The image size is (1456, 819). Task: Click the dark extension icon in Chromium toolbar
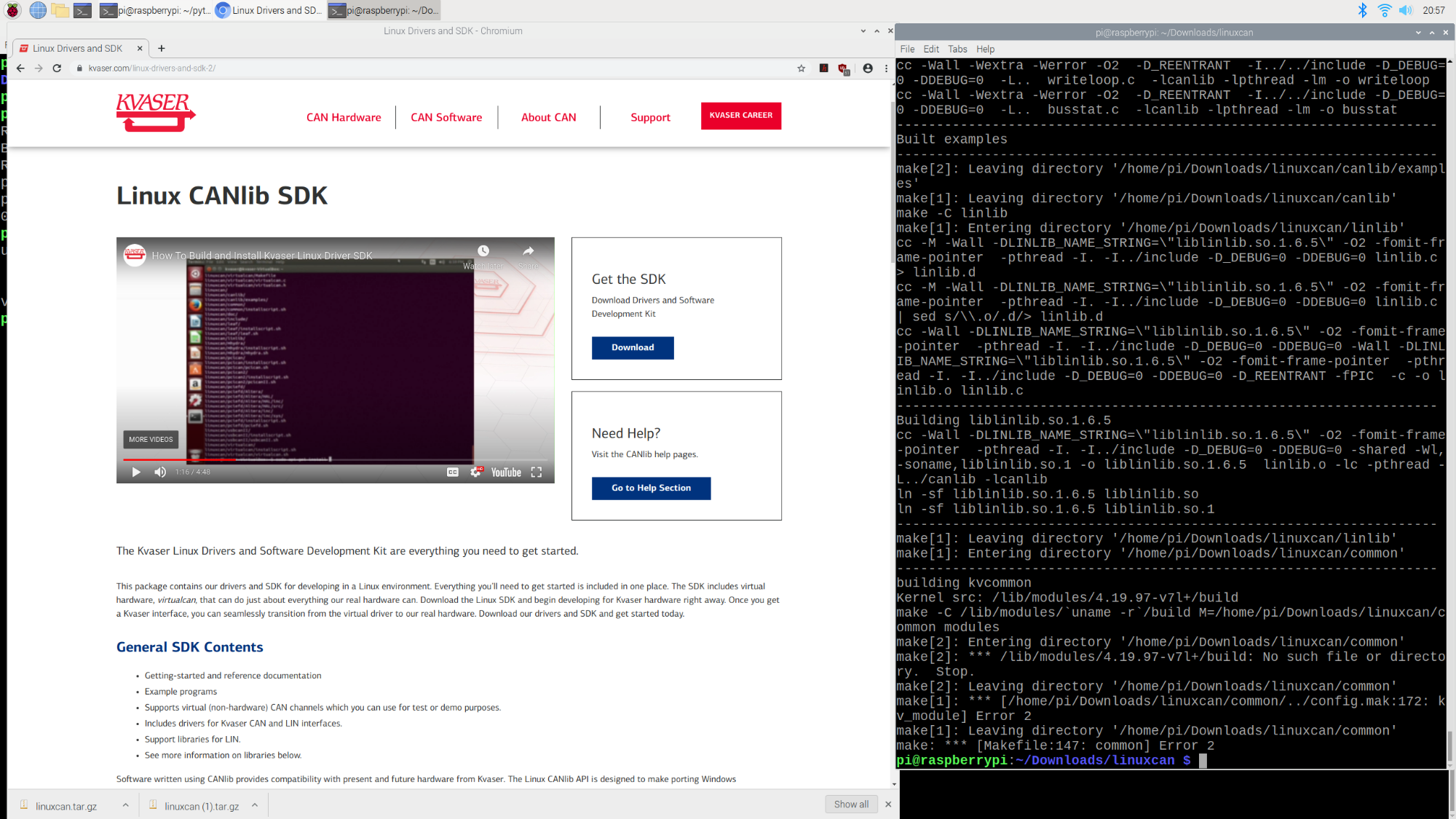click(x=823, y=68)
